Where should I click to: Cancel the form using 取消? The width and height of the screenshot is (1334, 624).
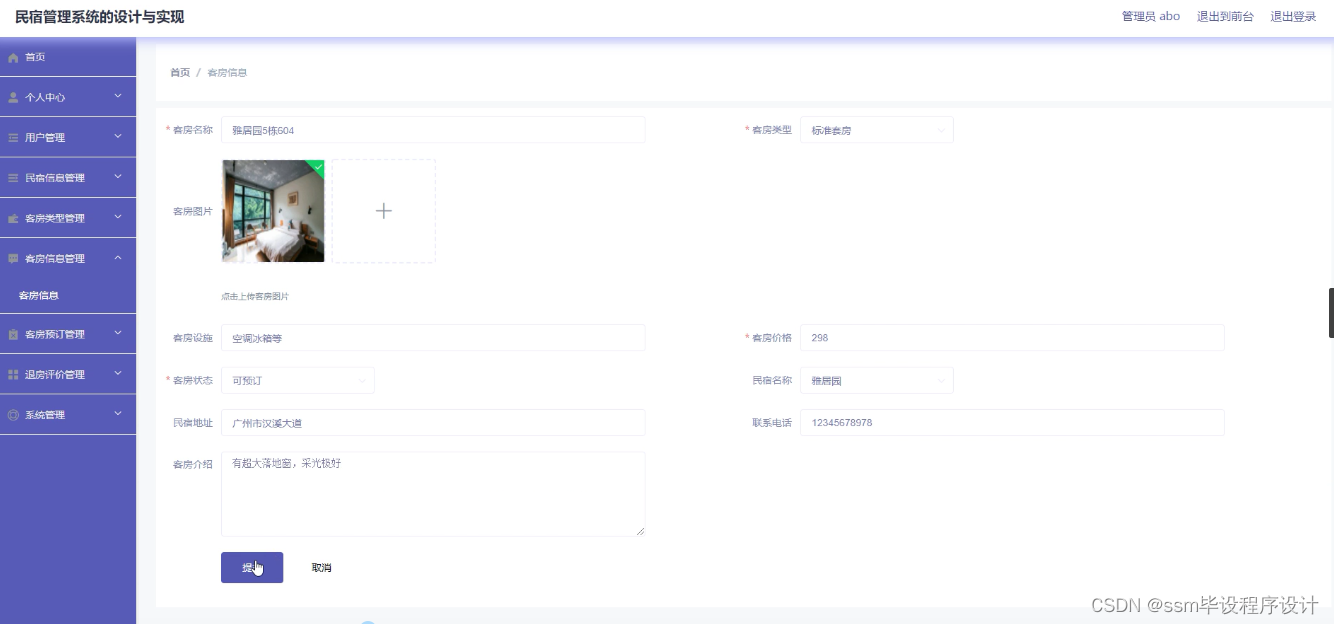(320, 566)
